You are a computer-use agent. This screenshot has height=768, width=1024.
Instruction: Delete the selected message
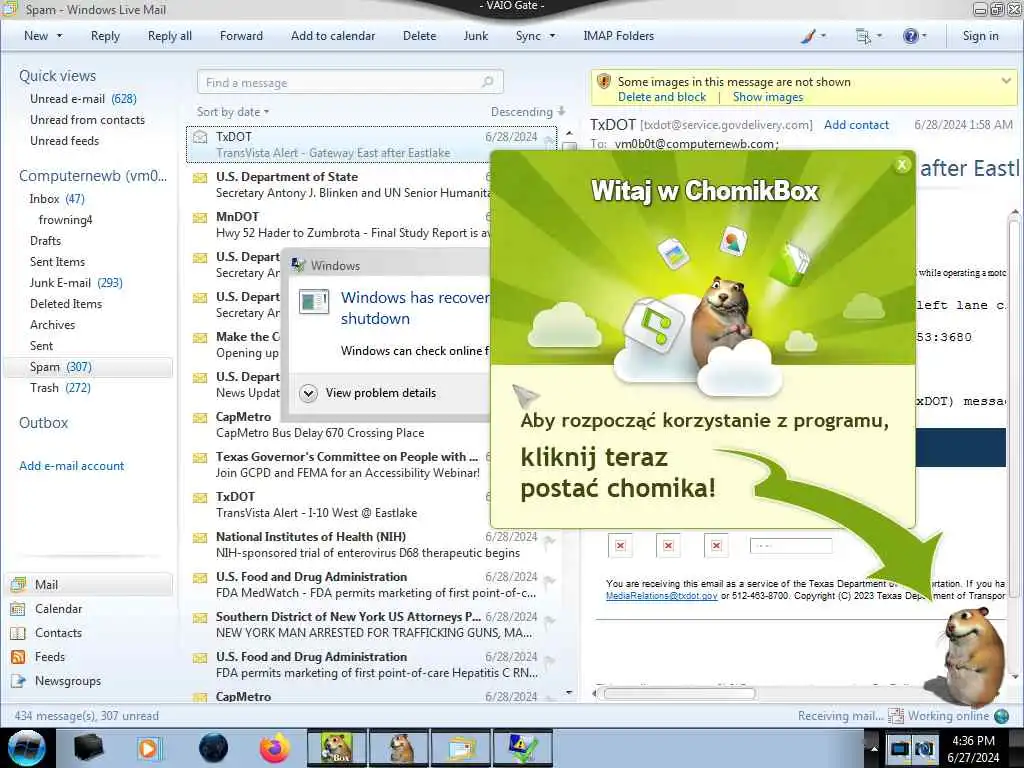point(419,36)
